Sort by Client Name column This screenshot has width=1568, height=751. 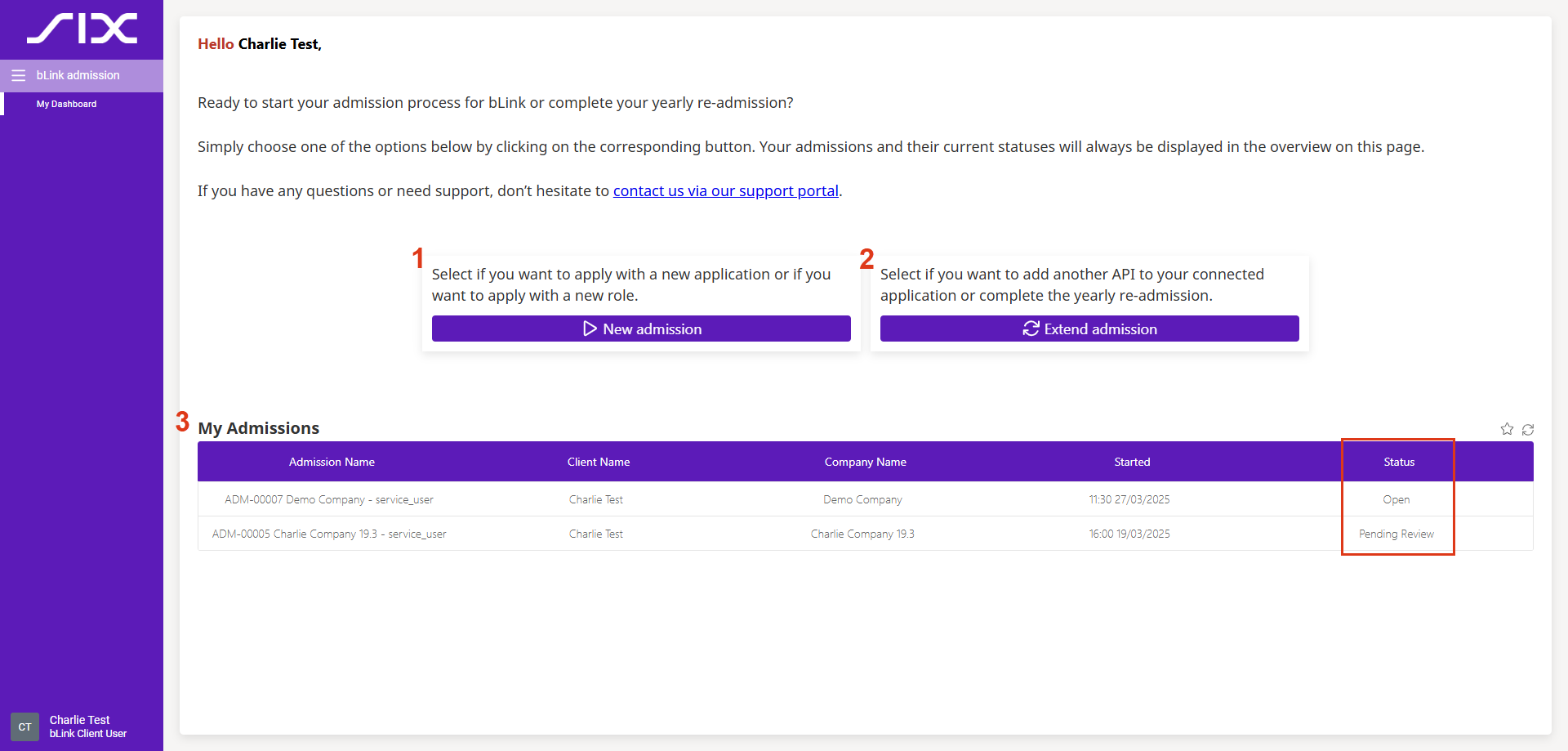[599, 462]
